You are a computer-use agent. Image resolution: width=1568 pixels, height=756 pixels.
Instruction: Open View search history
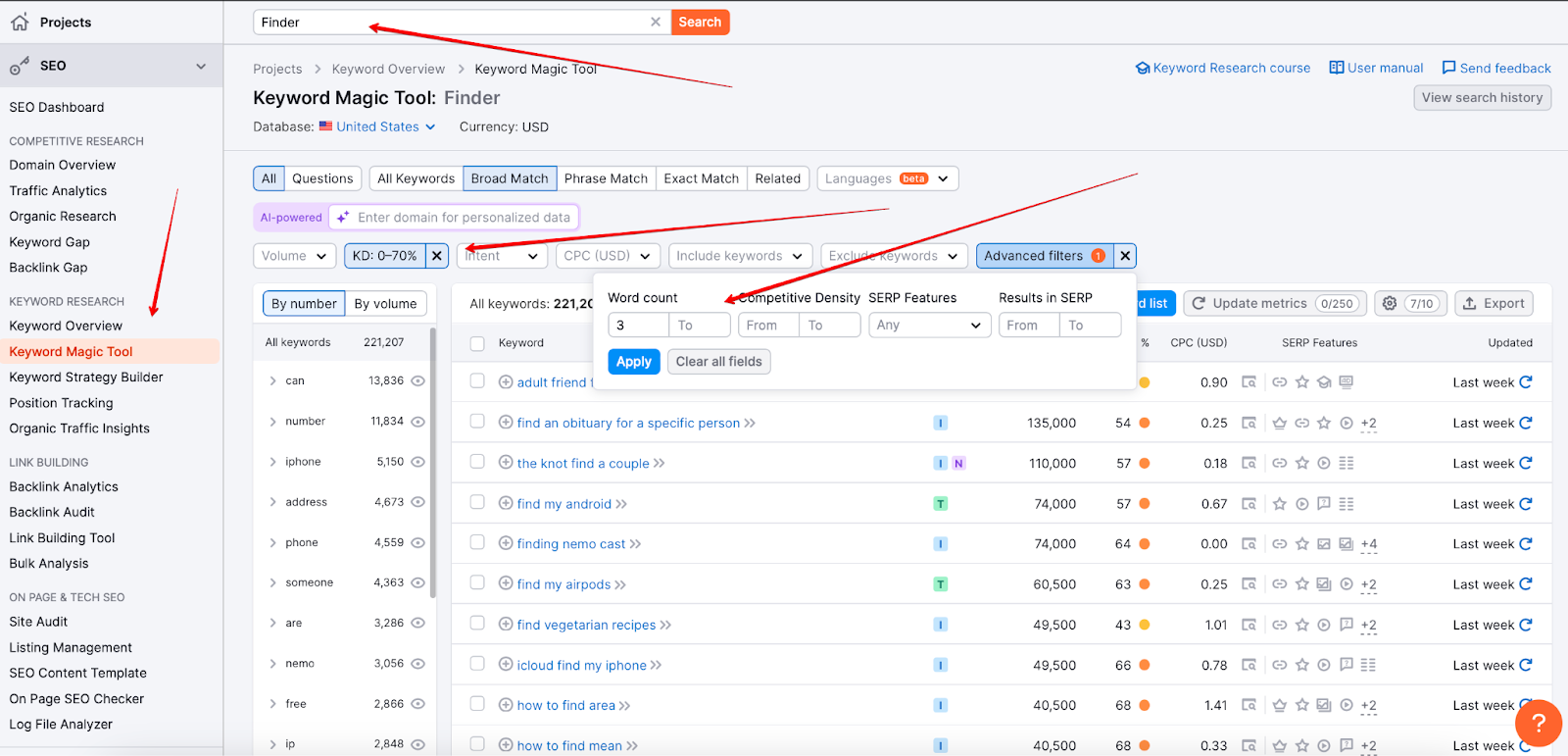point(1482,97)
